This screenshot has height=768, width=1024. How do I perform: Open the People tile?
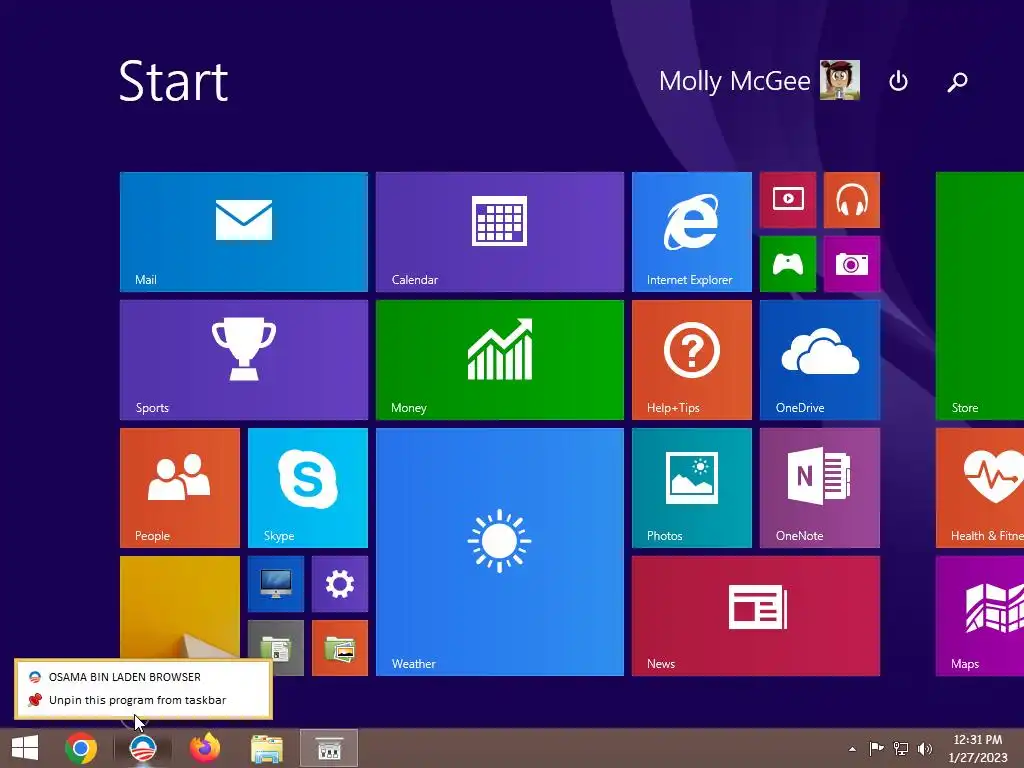pos(180,488)
